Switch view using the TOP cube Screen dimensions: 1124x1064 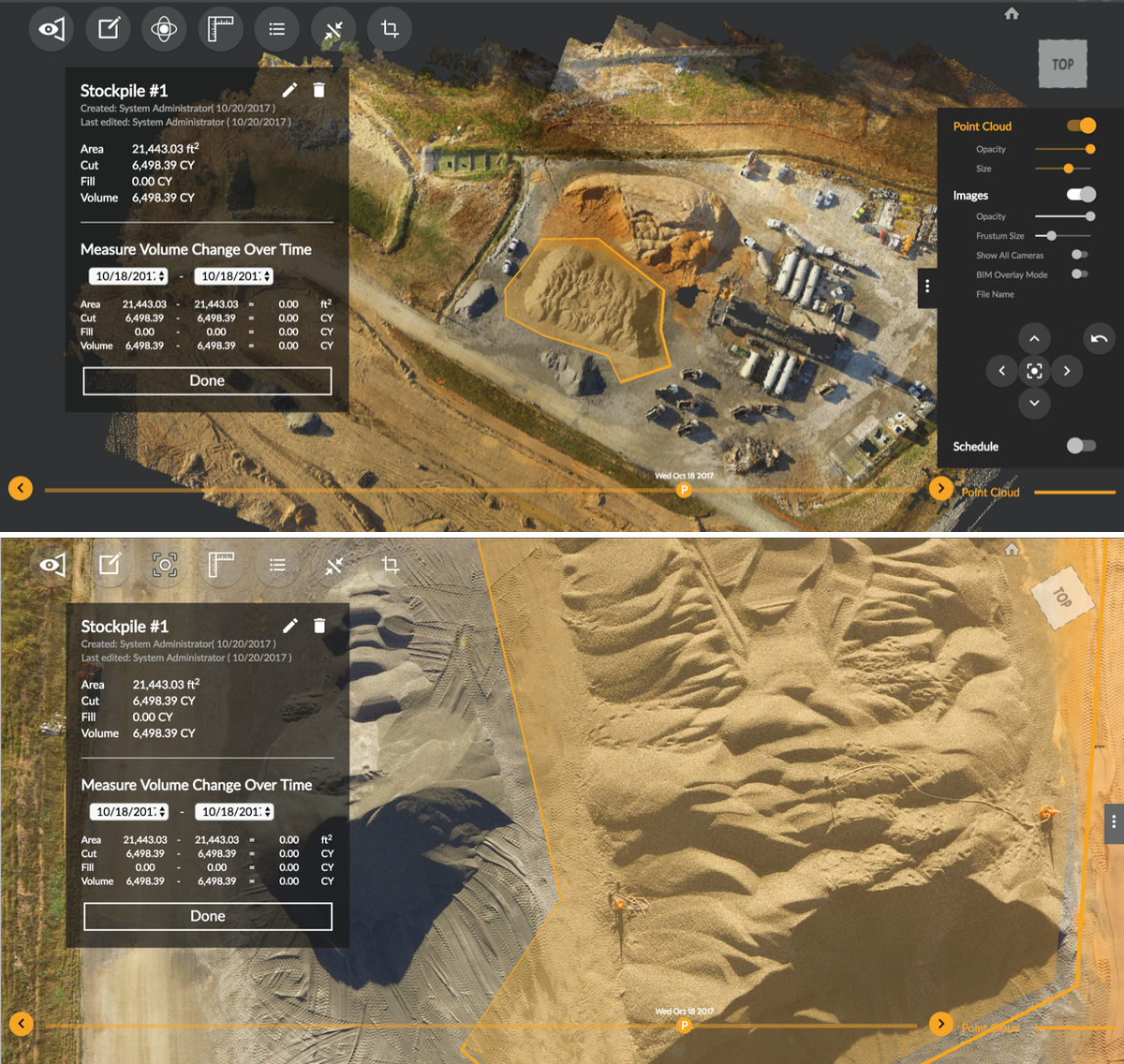[x=1062, y=64]
